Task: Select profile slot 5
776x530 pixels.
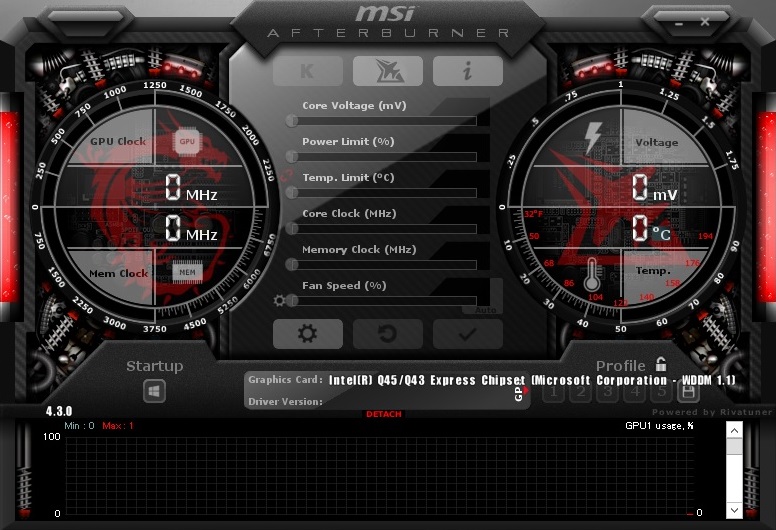Action: [661, 392]
